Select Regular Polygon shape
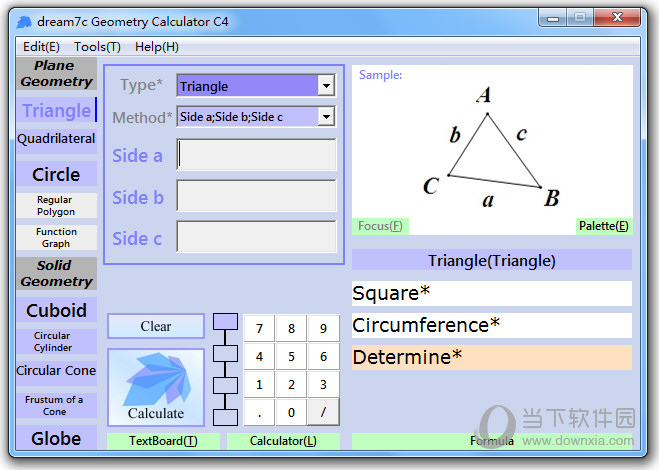This screenshot has width=659, height=470. (x=56, y=206)
